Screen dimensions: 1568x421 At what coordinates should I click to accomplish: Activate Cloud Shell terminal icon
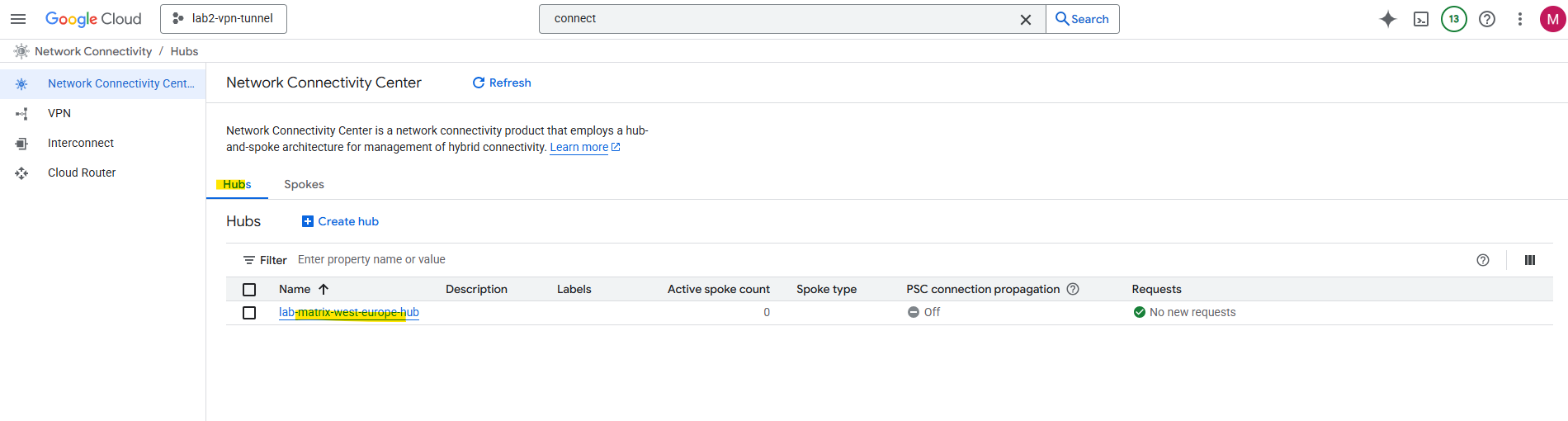click(x=1420, y=19)
